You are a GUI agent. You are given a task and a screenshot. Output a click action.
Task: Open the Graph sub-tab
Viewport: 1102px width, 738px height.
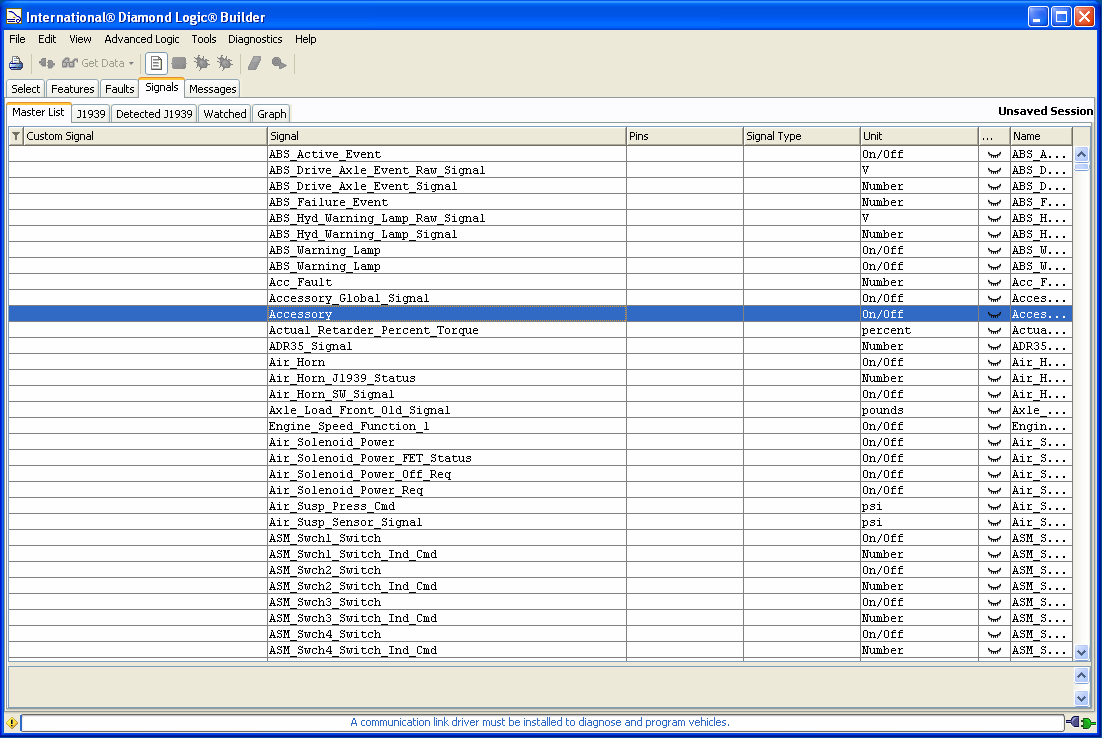[271, 114]
